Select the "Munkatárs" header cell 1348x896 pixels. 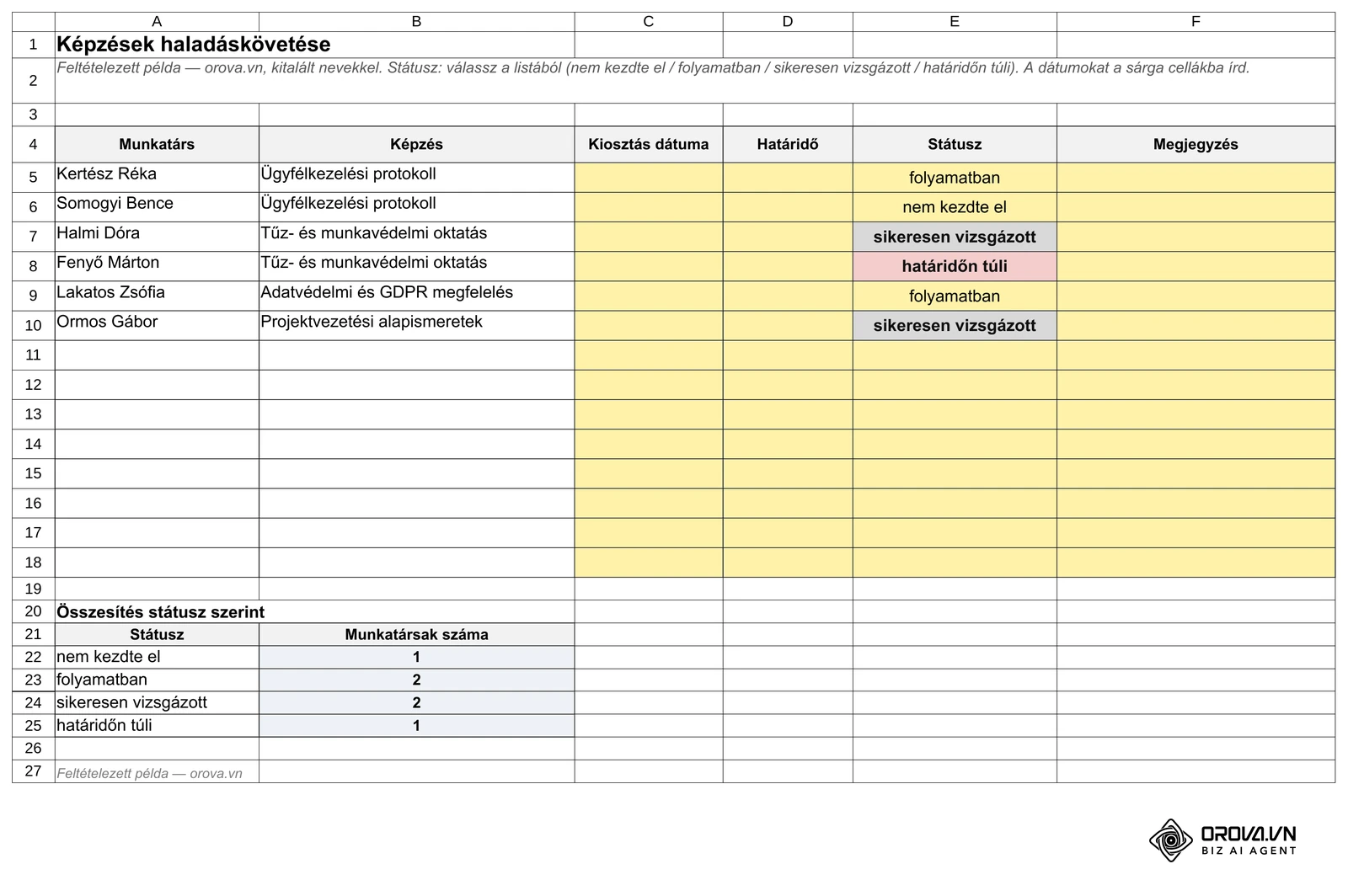pyautogui.click(x=157, y=144)
